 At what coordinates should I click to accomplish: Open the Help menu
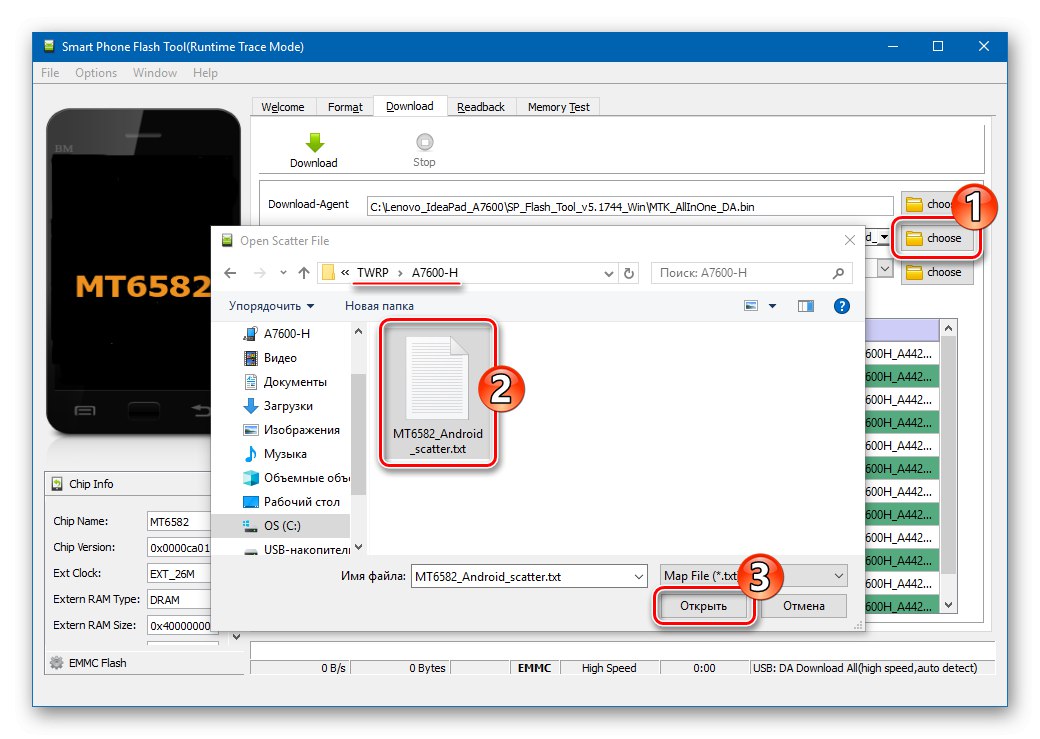pyautogui.click(x=206, y=73)
